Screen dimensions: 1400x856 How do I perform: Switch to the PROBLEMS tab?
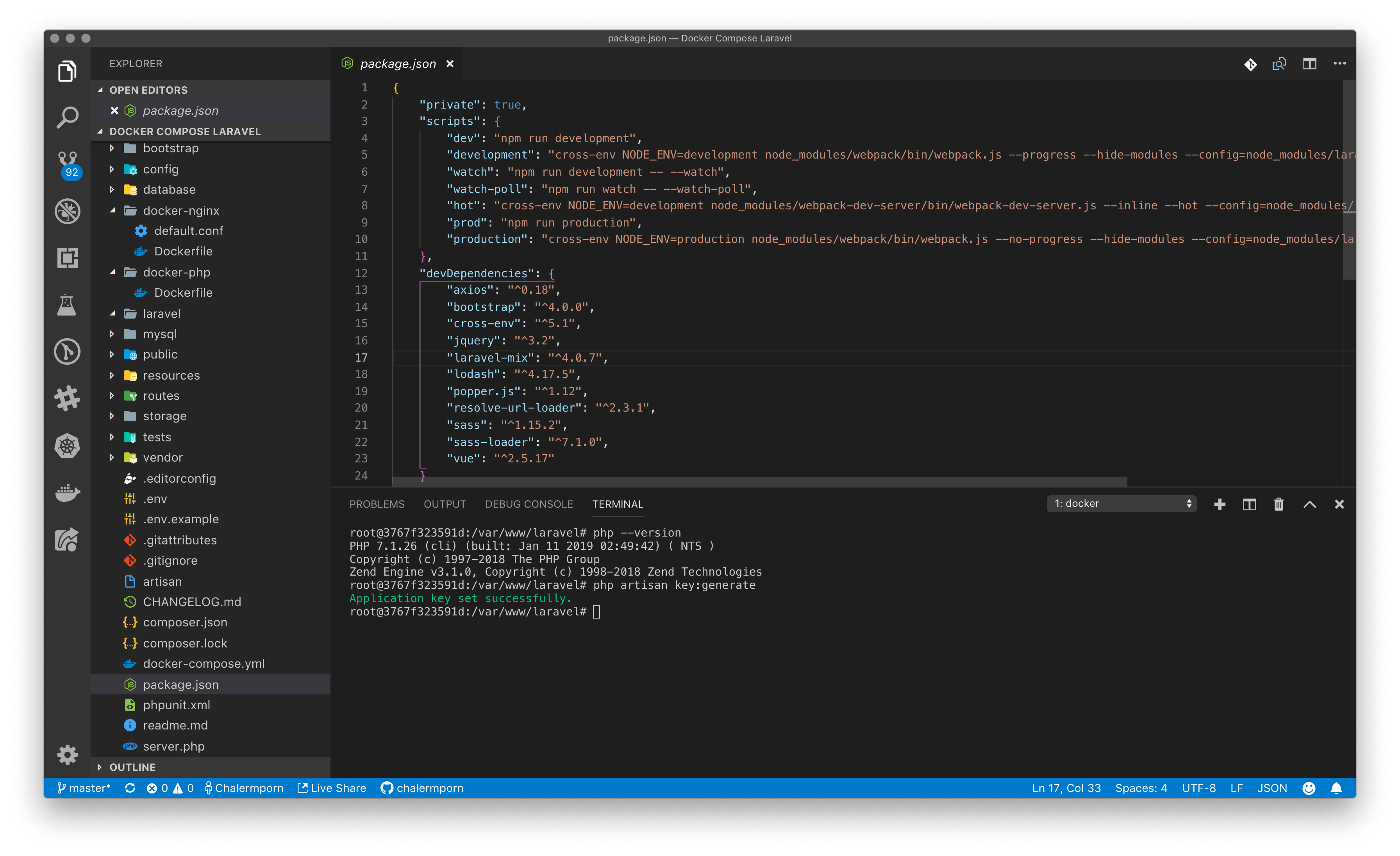point(377,505)
